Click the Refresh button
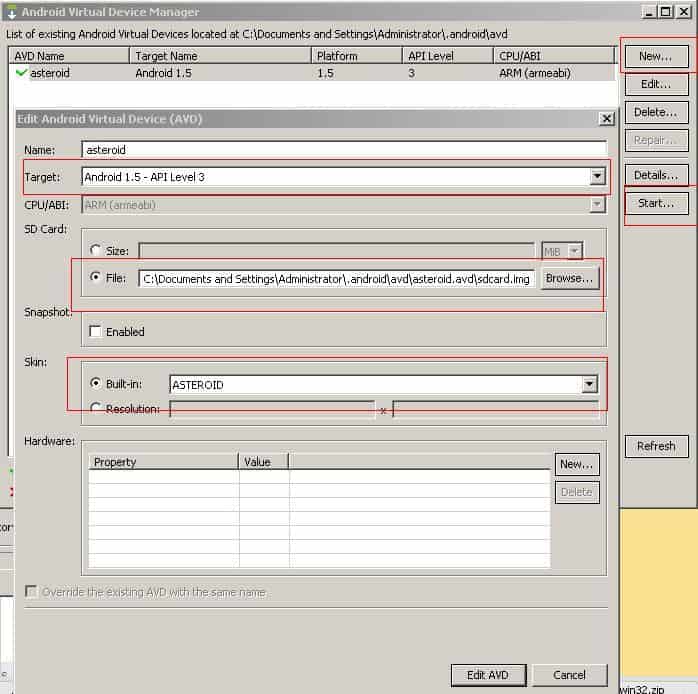Image resolution: width=698 pixels, height=694 pixels. click(656, 446)
